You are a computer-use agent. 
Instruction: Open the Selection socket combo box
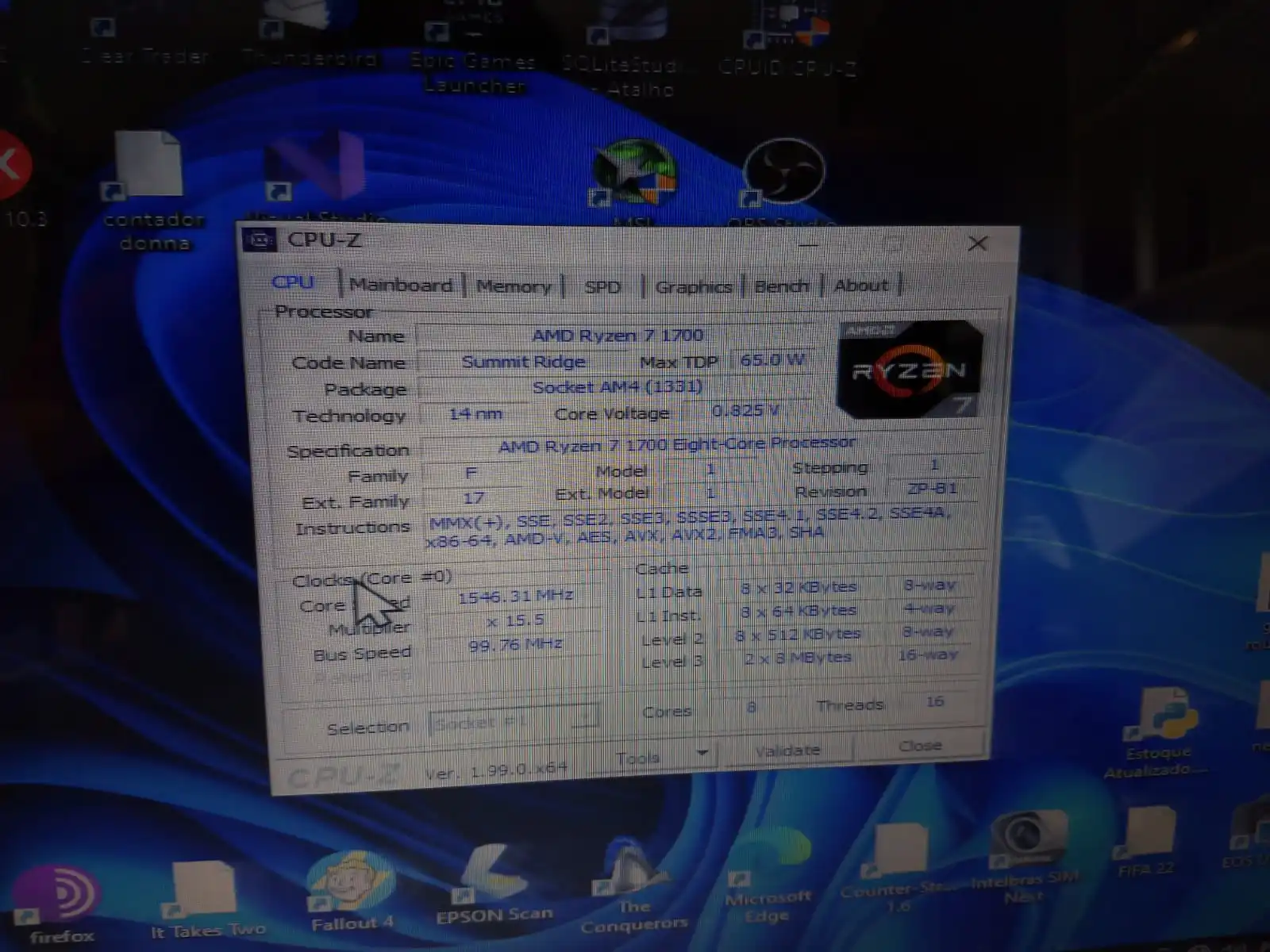pos(513,722)
